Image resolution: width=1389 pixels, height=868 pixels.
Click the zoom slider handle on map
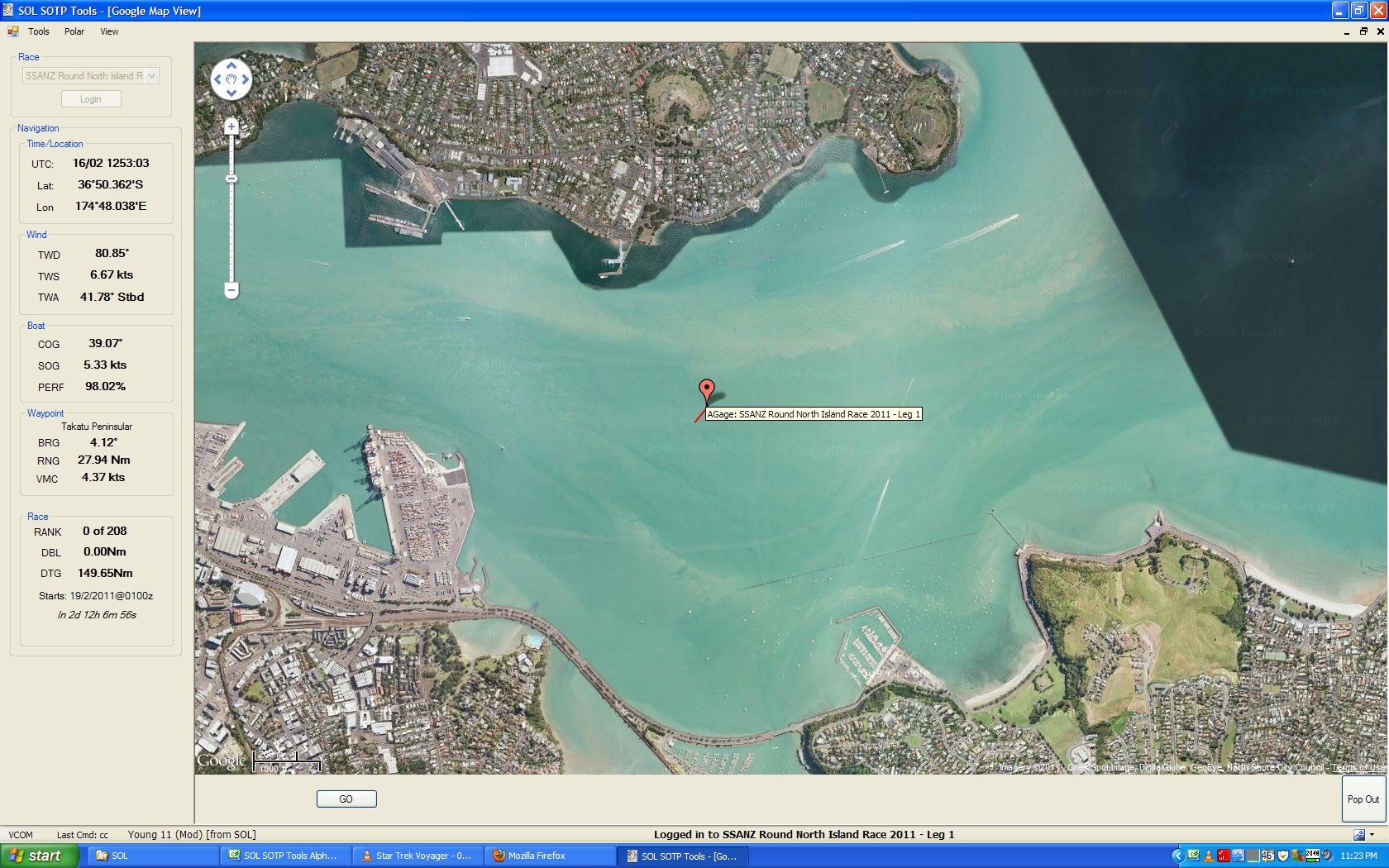(x=231, y=179)
